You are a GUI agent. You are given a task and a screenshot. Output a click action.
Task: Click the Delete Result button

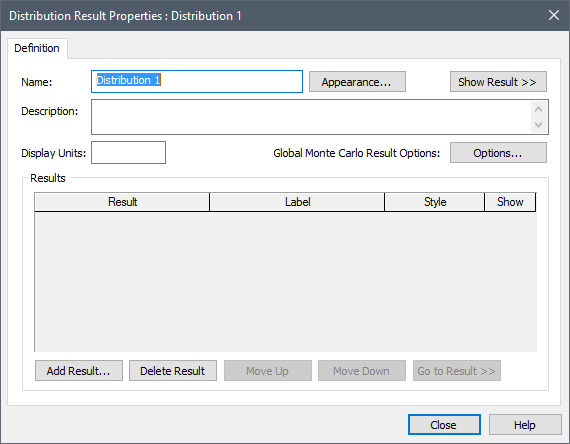tap(173, 371)
